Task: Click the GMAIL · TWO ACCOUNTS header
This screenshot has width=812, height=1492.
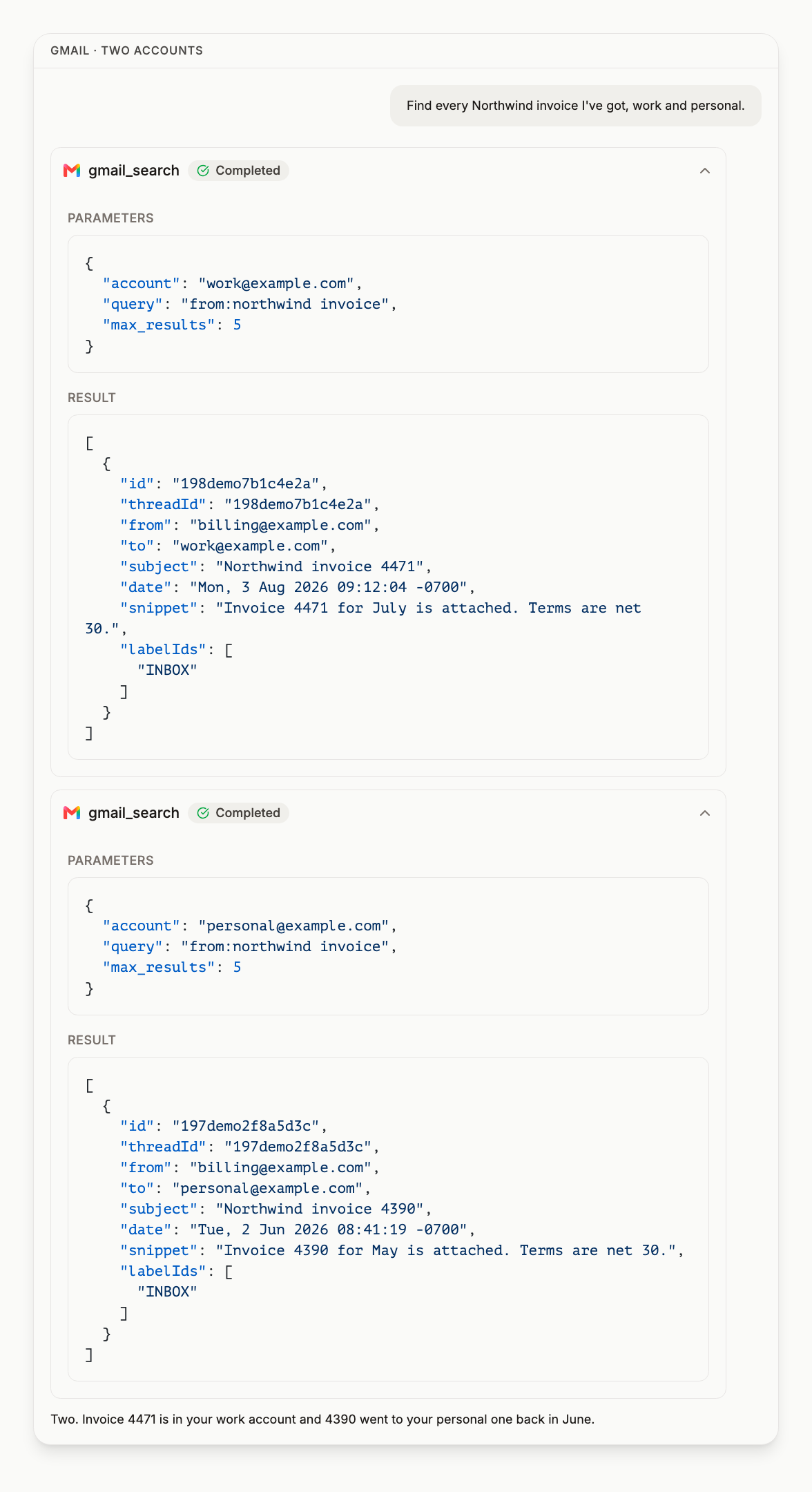Action: tap(126, 50)
